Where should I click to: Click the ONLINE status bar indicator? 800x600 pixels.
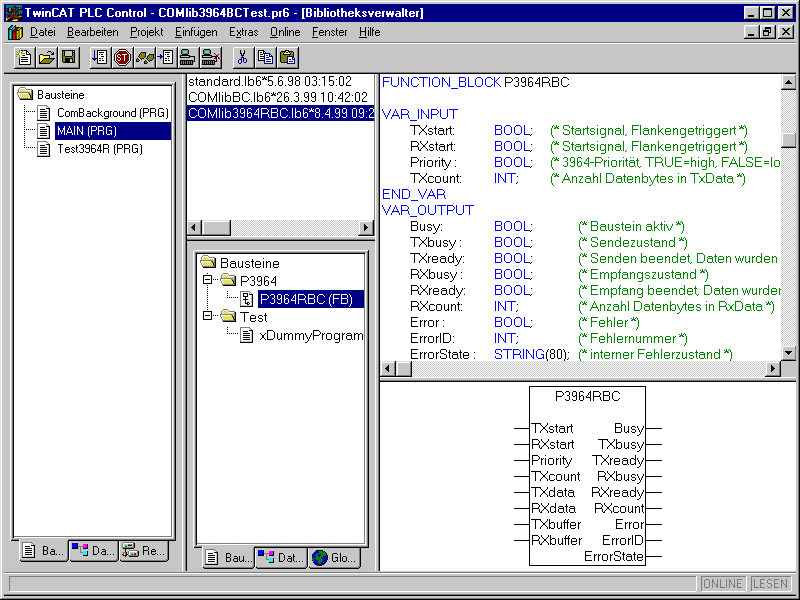[x=722, y=584]
